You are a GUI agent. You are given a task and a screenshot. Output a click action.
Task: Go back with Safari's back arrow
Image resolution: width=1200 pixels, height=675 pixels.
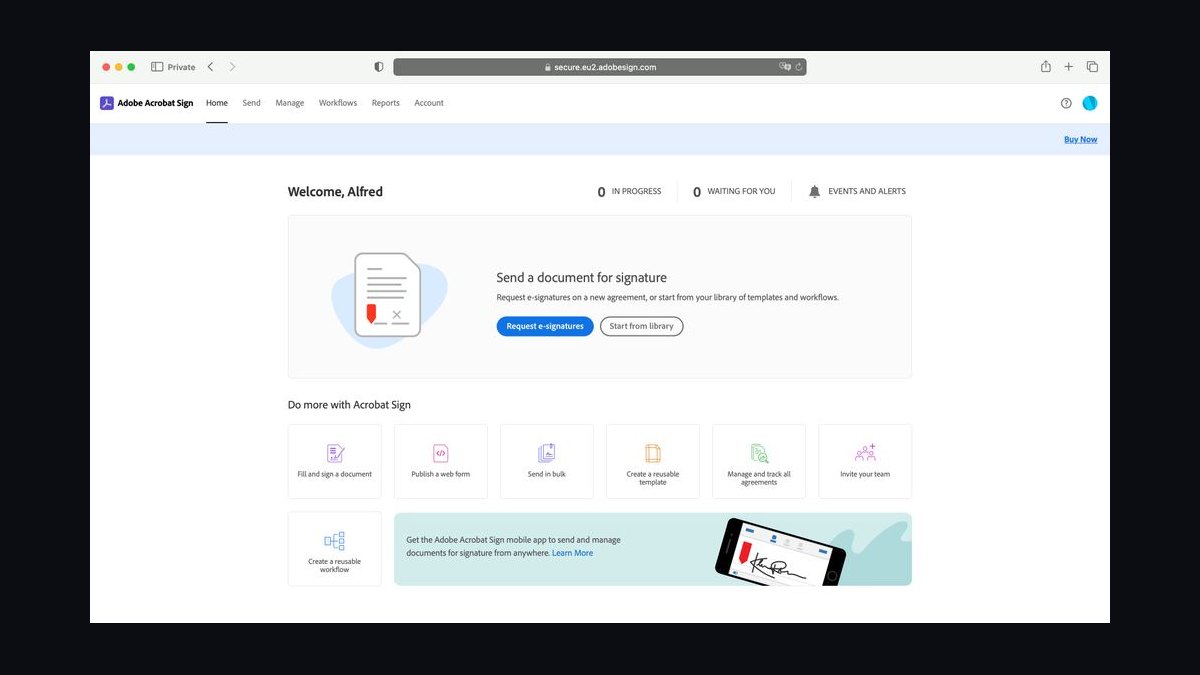210,67
